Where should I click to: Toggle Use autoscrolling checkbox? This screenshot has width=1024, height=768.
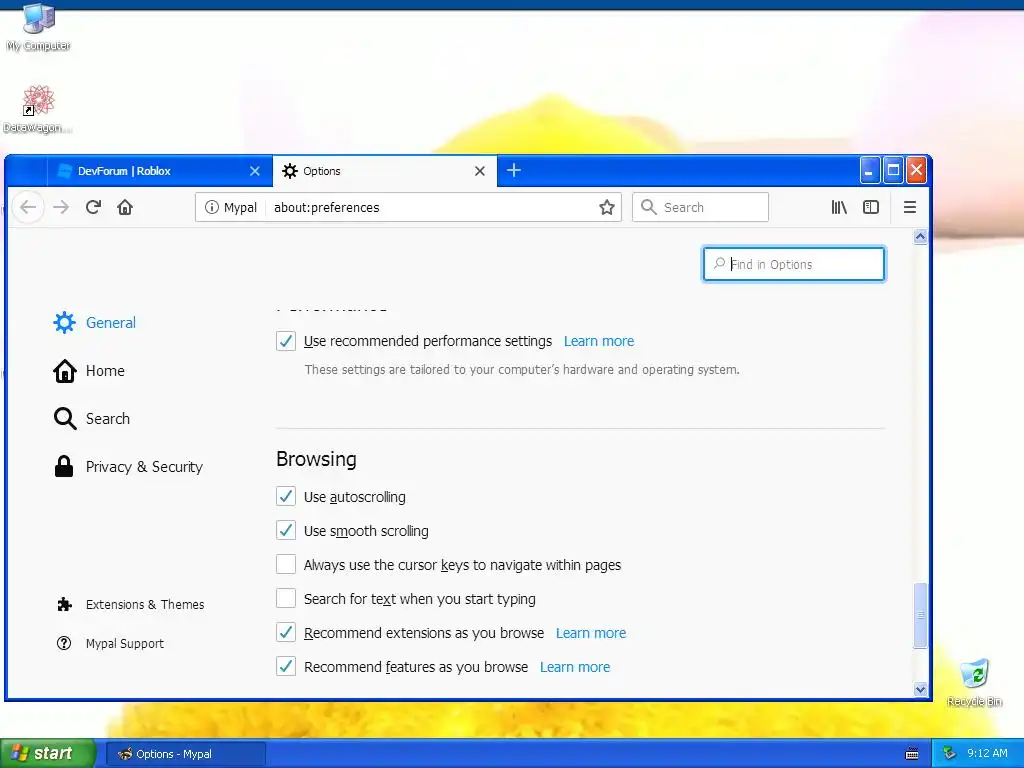tap(286, 496)
